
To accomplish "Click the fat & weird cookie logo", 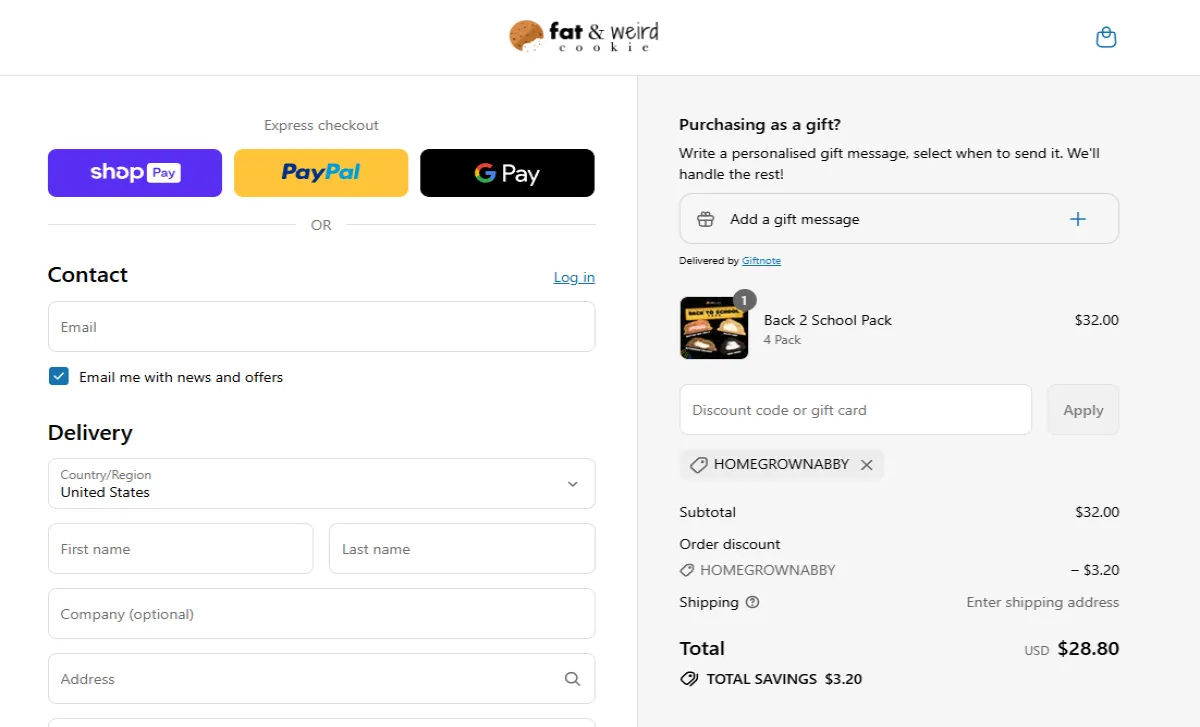I will point(584,37).
